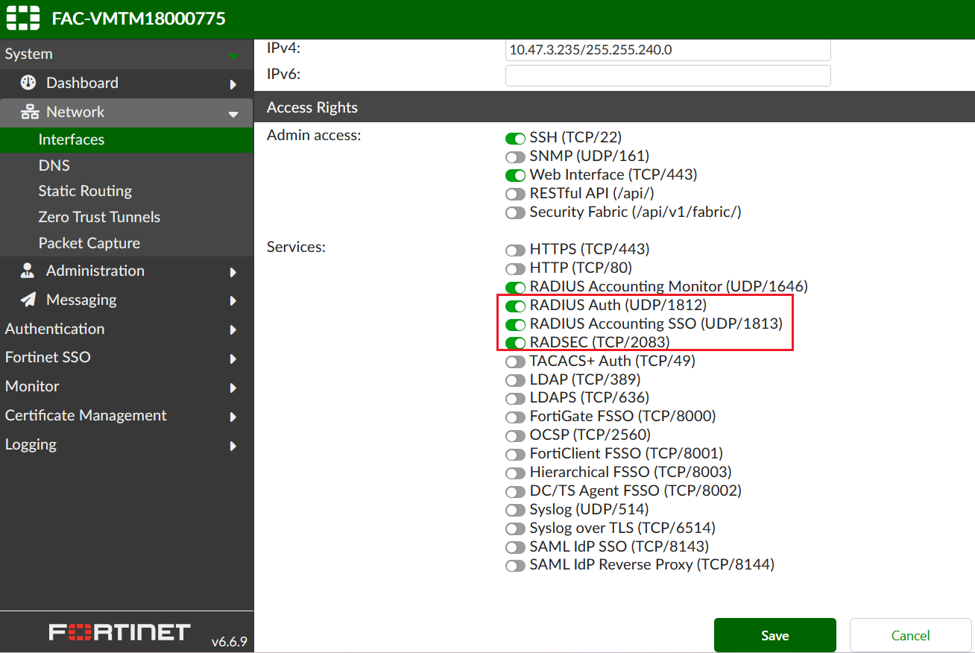The image size is (975, 653).
Task: Enable LDAP (TCP/389) service
Action: point(515,380)
